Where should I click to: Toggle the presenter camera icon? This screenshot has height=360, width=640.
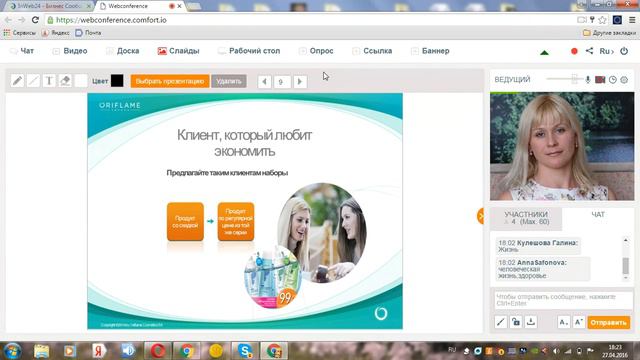(x=600, y=80)
